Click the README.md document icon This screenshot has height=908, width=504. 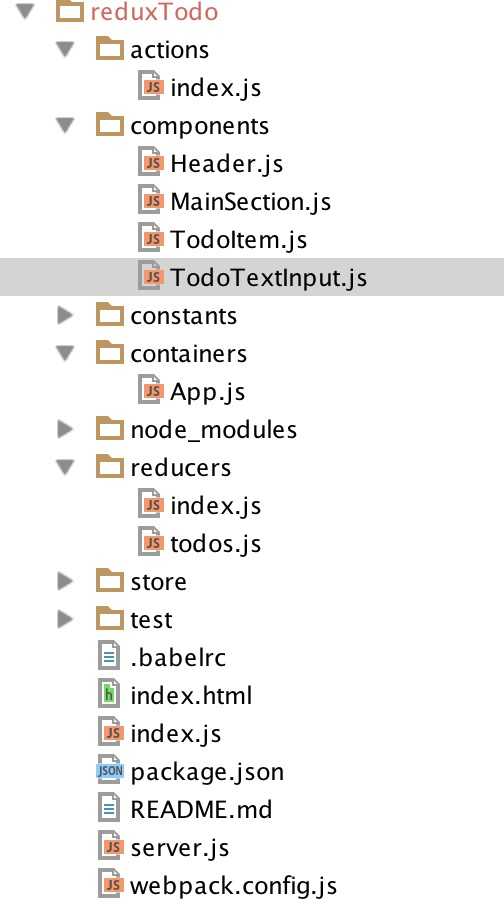109,809
